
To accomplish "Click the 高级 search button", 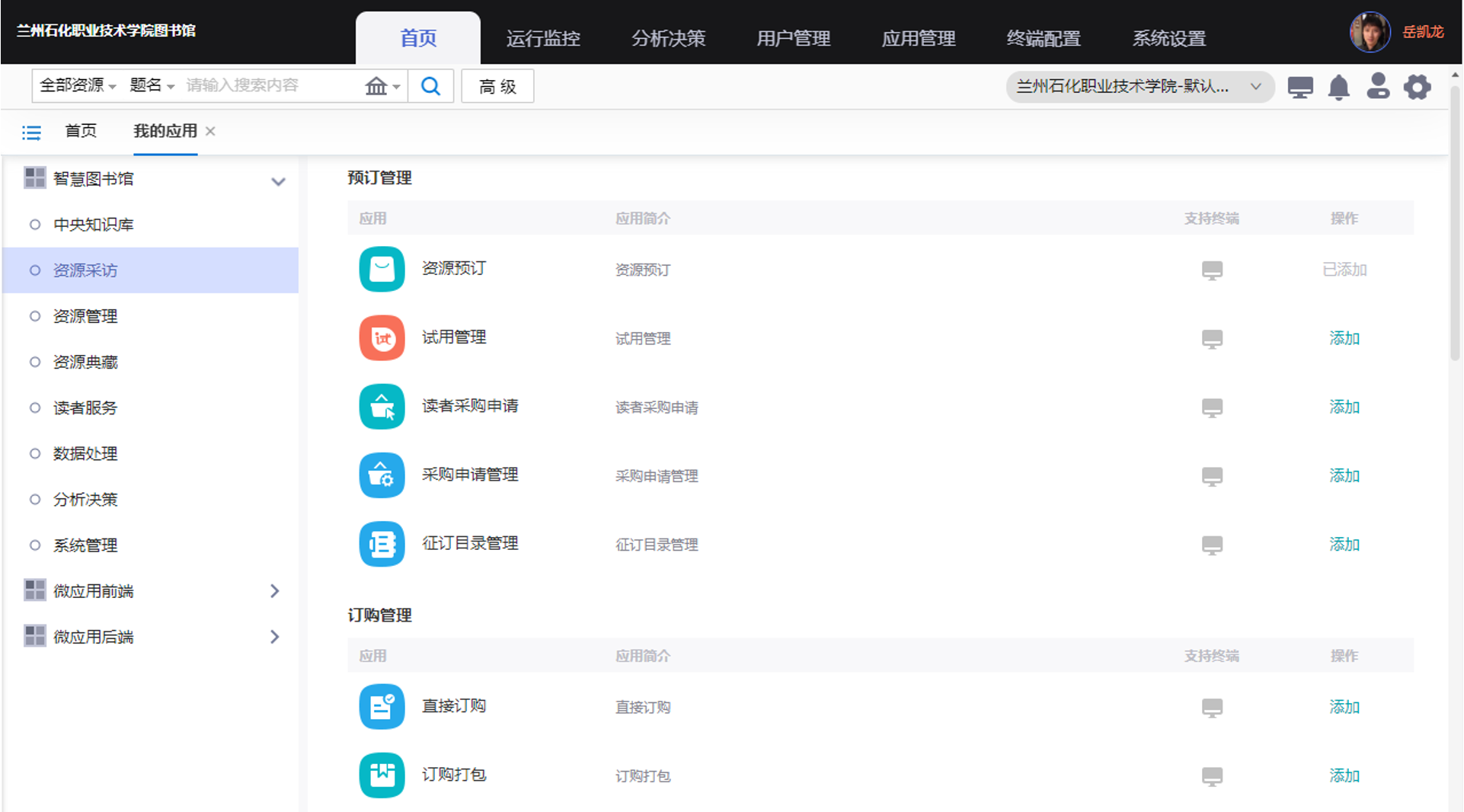I will (x=497, y=86).
